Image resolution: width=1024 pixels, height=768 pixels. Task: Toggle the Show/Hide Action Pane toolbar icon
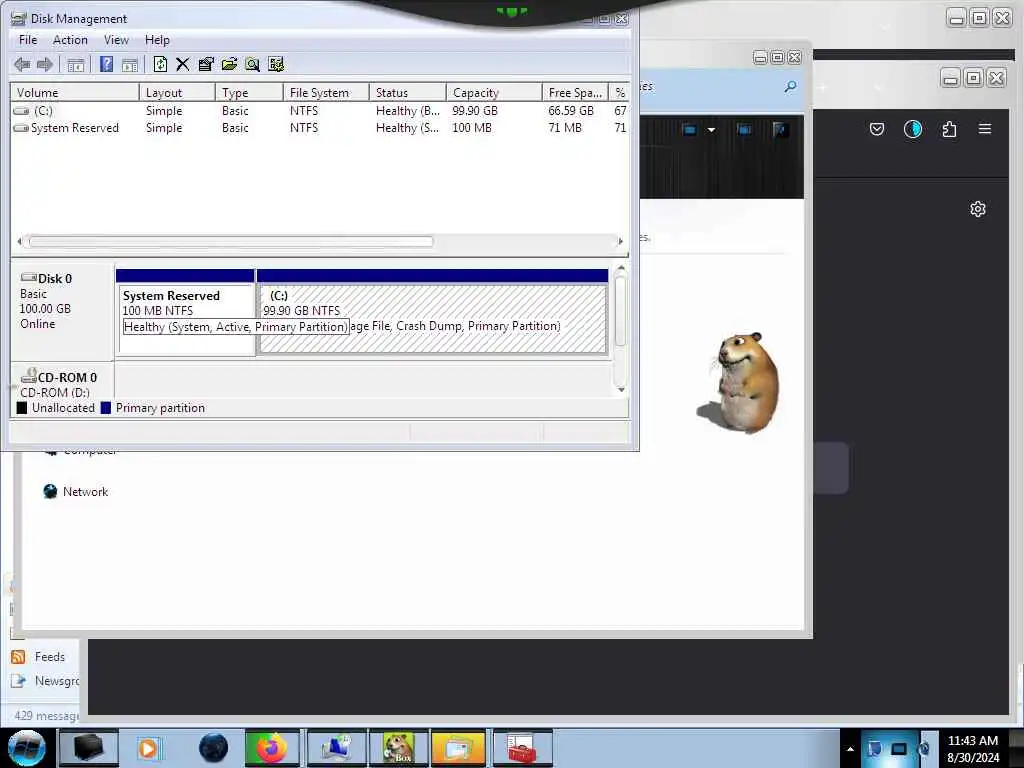click(130, 64)
